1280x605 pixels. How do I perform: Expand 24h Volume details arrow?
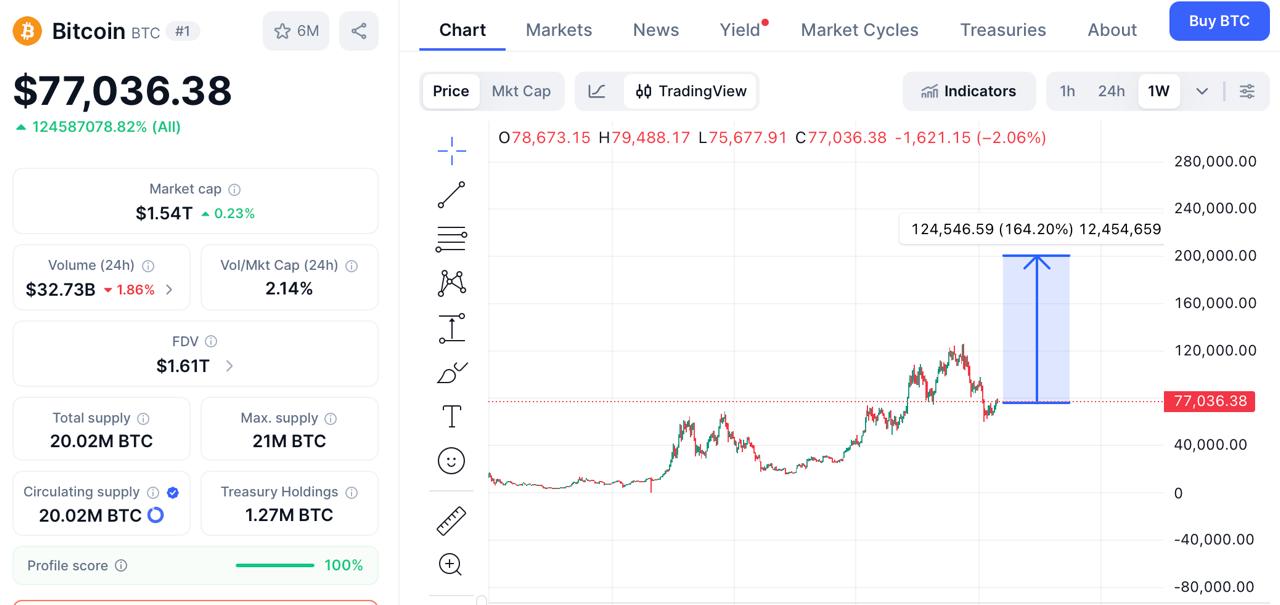click(169, 290)
